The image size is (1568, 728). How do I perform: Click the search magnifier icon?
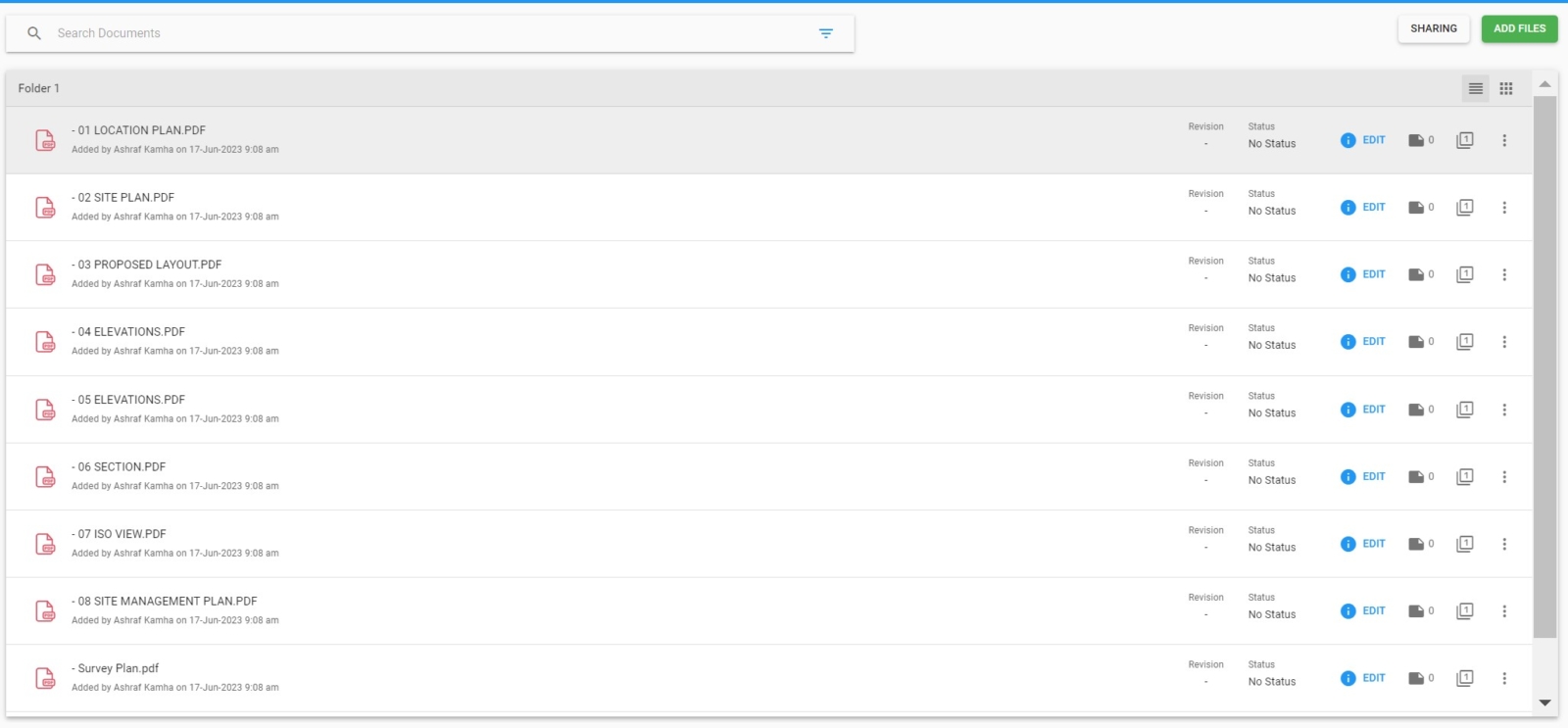(x=34, y=33)
